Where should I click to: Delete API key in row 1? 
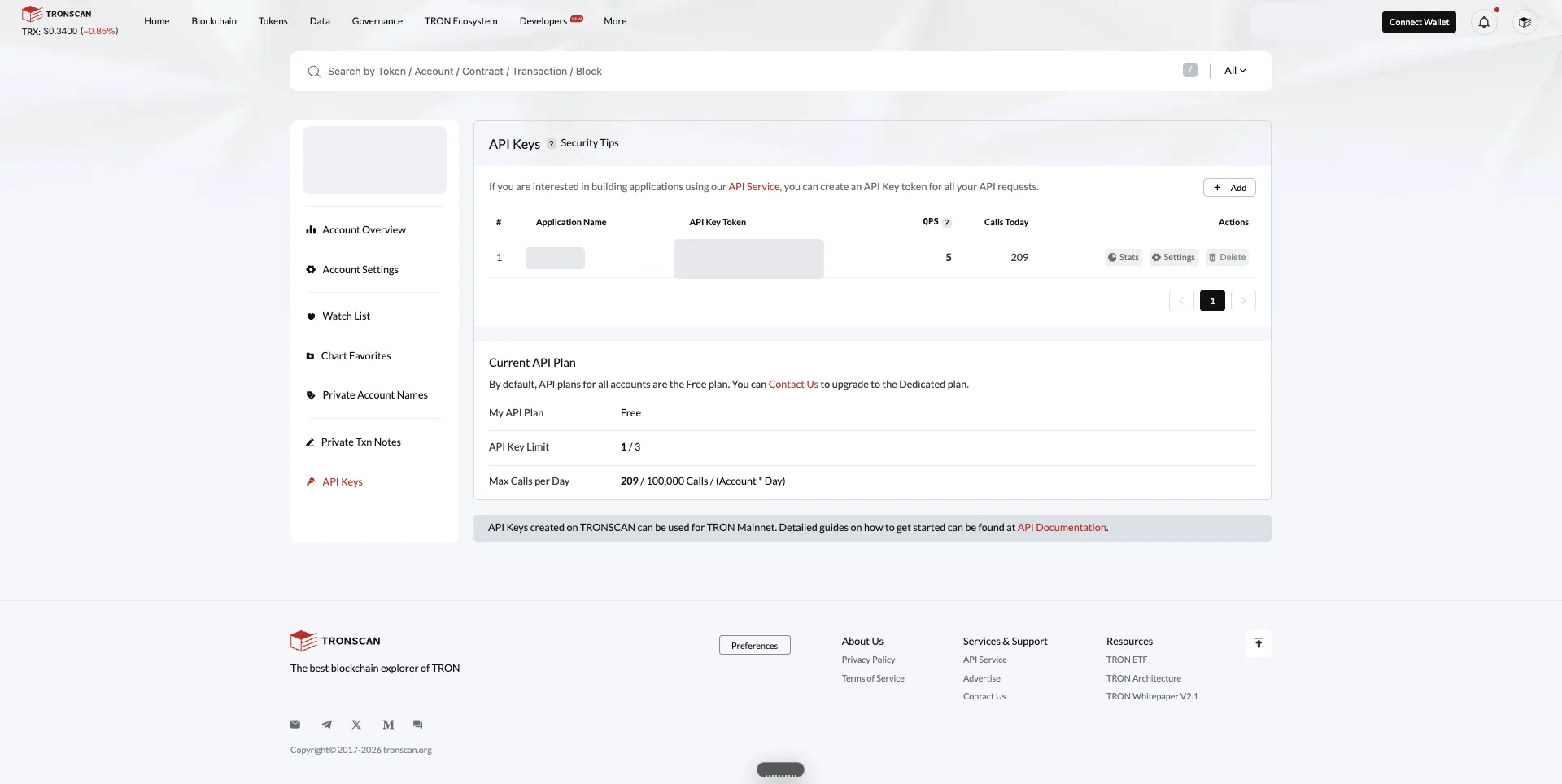[x=1227, y=258]
